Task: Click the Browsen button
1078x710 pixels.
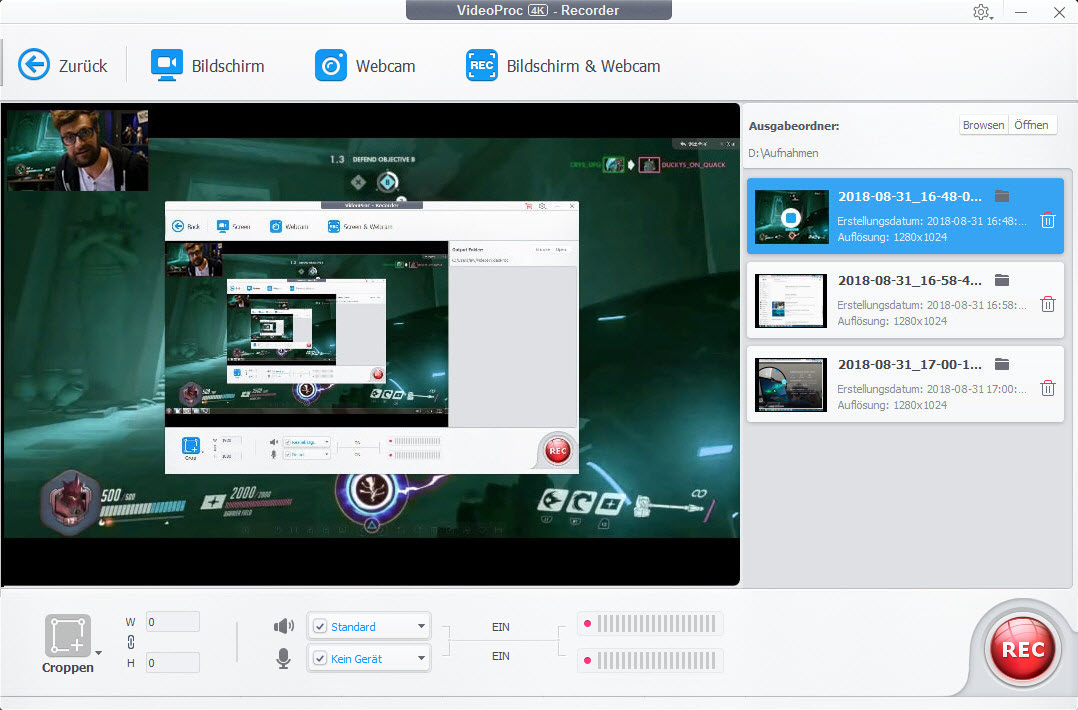Action: point(983,125)
